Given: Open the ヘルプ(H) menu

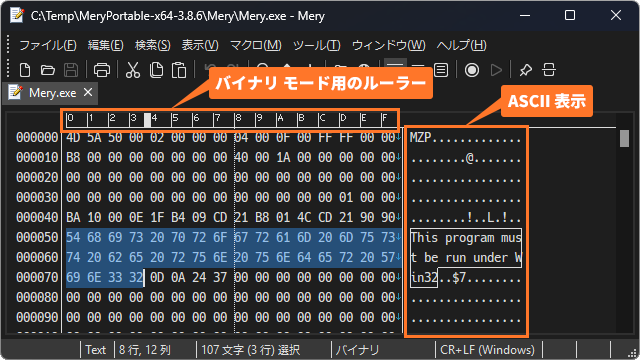Looking at the screenshot, I should [461, 45].
